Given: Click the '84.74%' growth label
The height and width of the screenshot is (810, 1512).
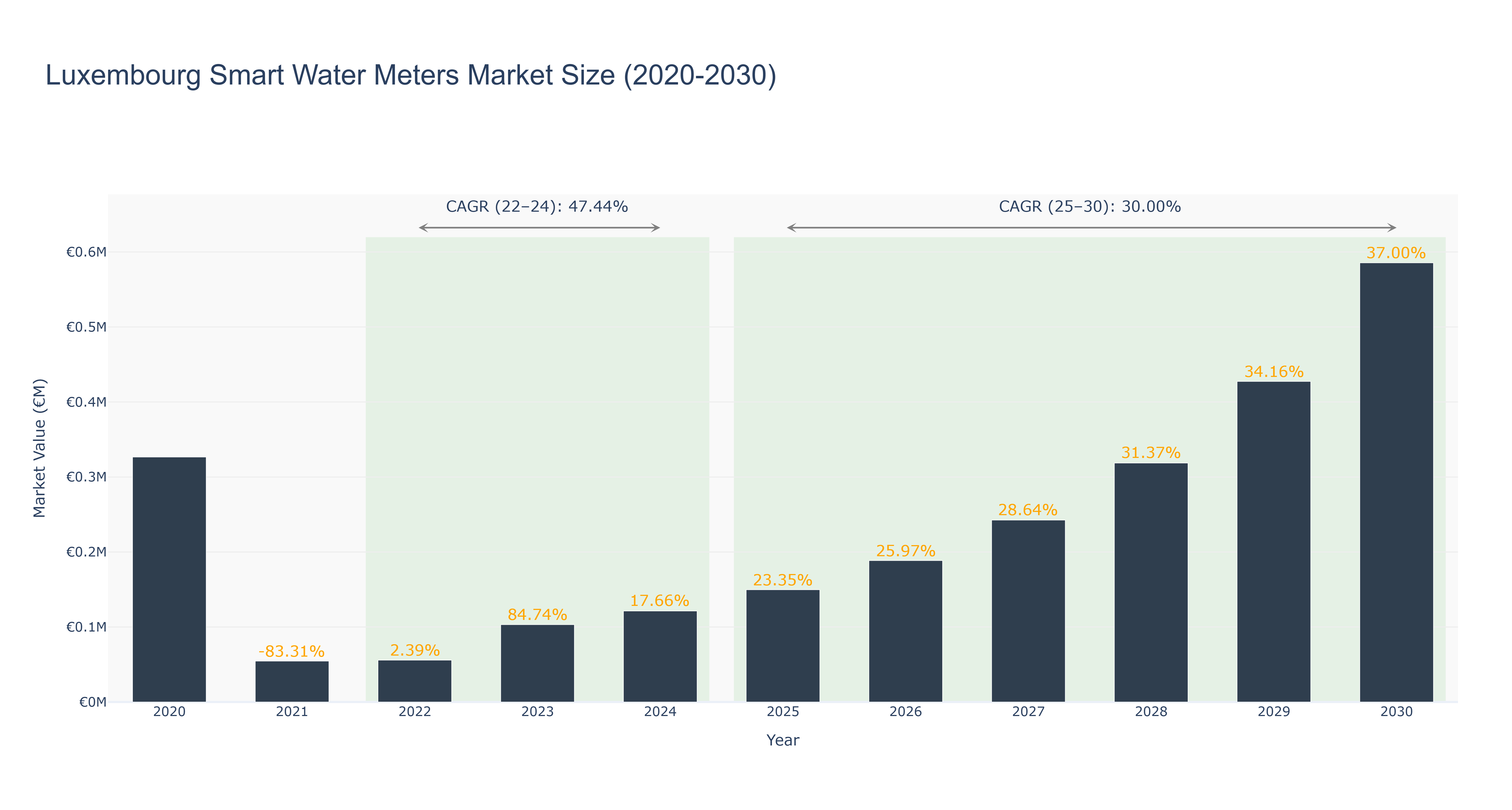Looking at the screenshot, I should 537,615.
